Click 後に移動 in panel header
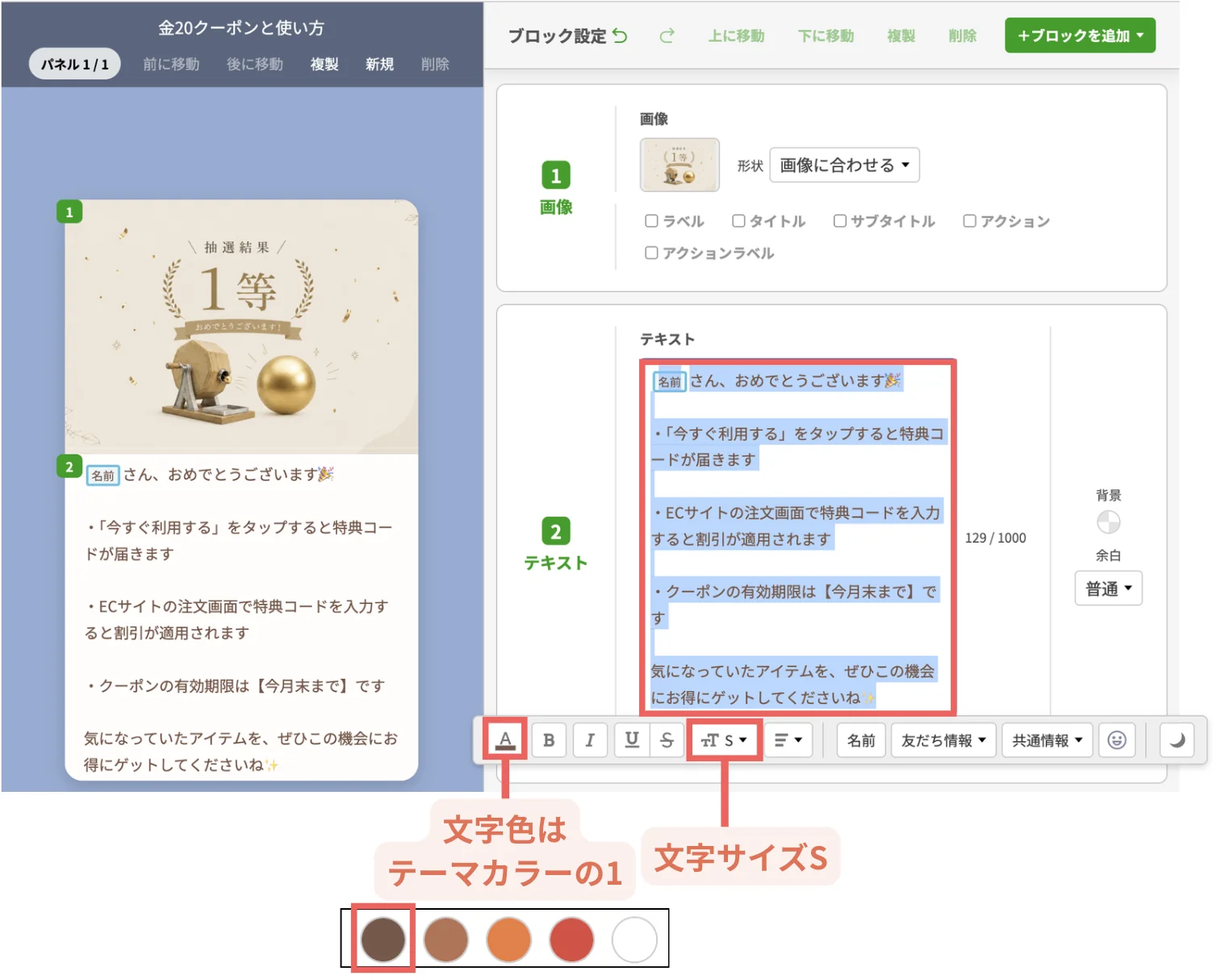This screenshot has width=1217, height=980. click(x=255, y=64)
